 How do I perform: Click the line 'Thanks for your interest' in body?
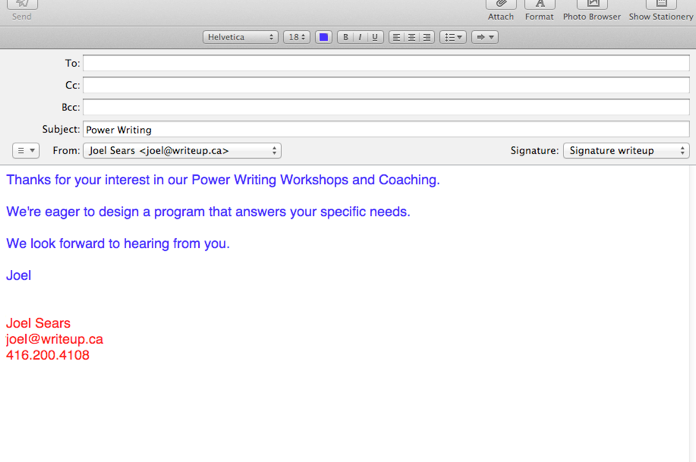tap(223, 180)
